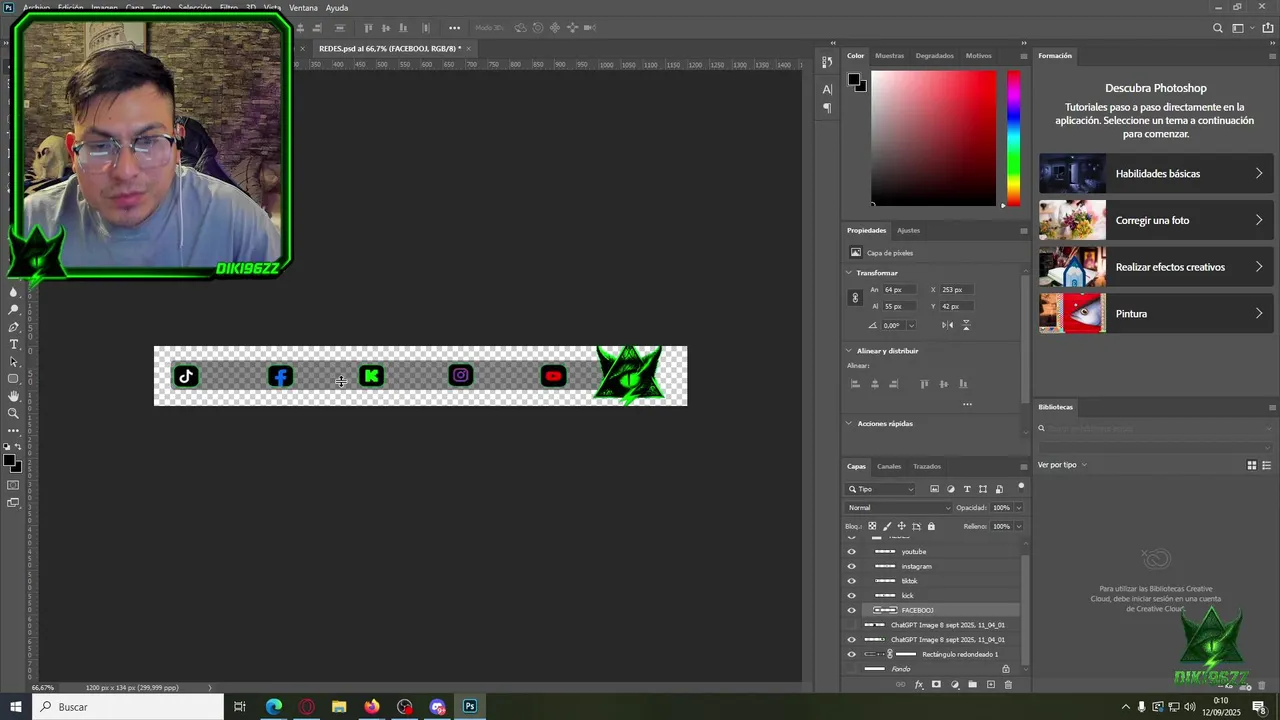Flip vertically in Transformar section
The height and width of the screenshot is (720, 1280).
[965, 325]
